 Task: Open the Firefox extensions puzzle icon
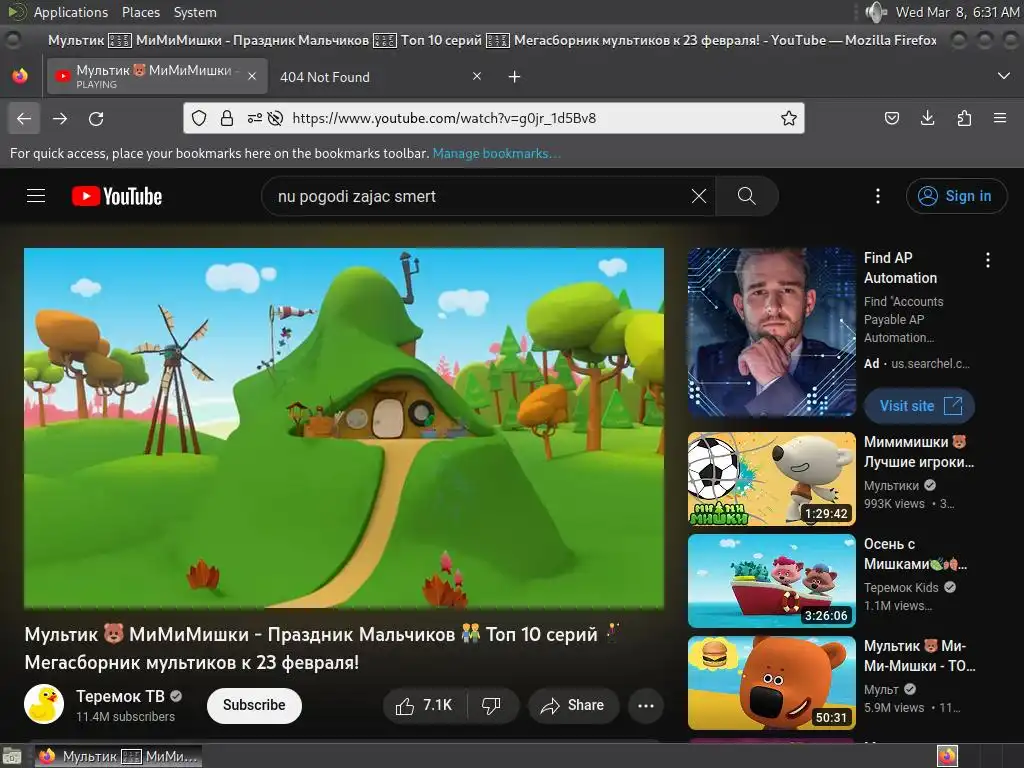[964, 118]
